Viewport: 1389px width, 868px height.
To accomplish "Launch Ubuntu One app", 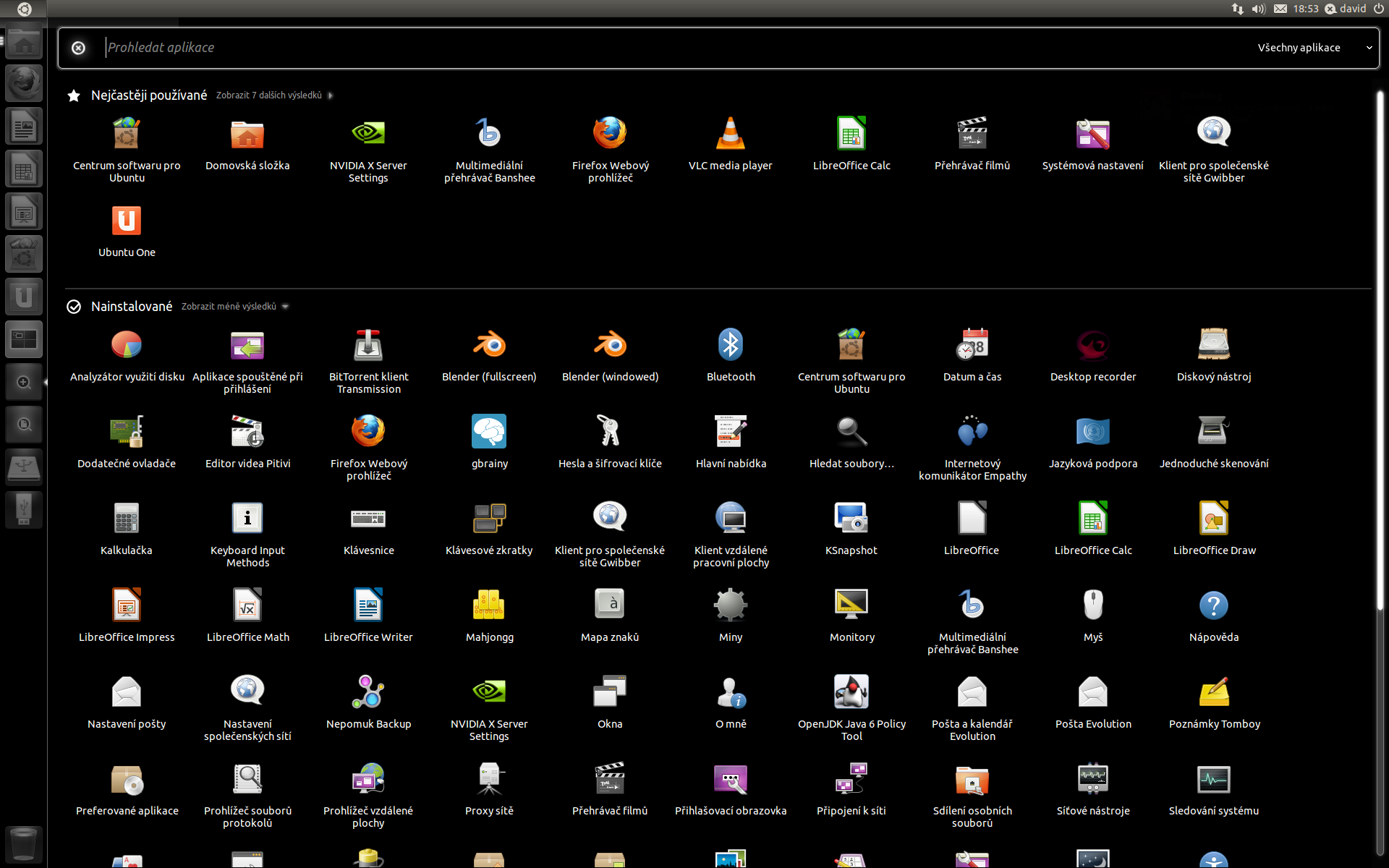I will point(127,231).
